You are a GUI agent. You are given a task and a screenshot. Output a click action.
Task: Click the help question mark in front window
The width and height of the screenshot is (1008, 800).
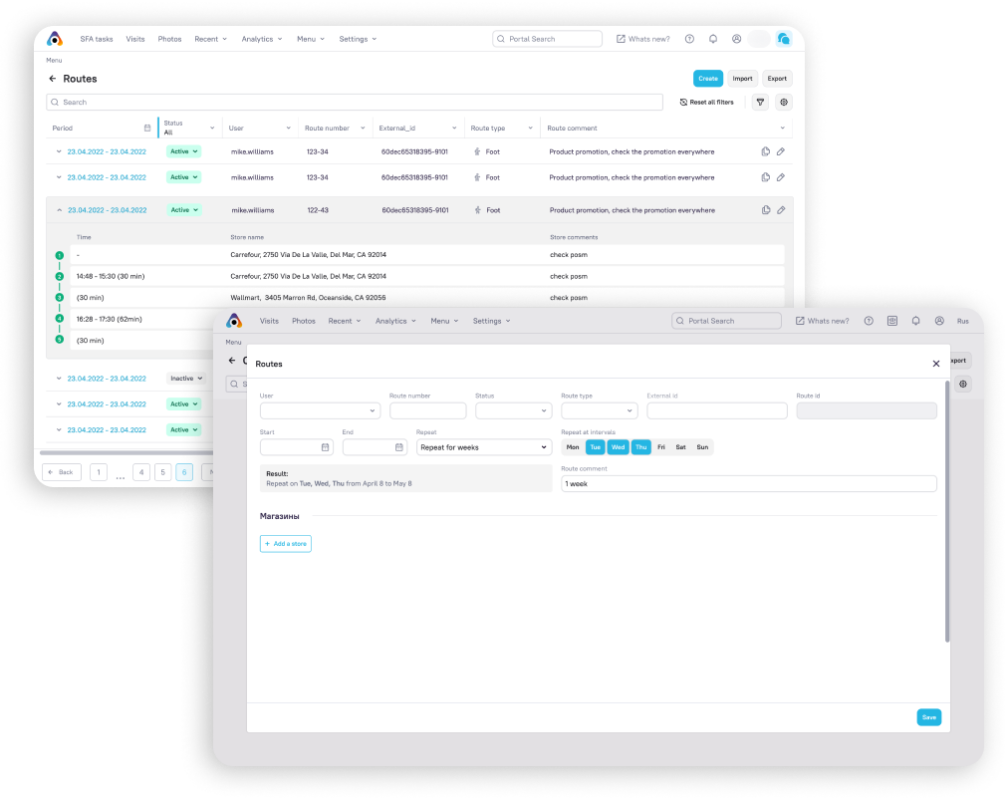click(868, 321)
